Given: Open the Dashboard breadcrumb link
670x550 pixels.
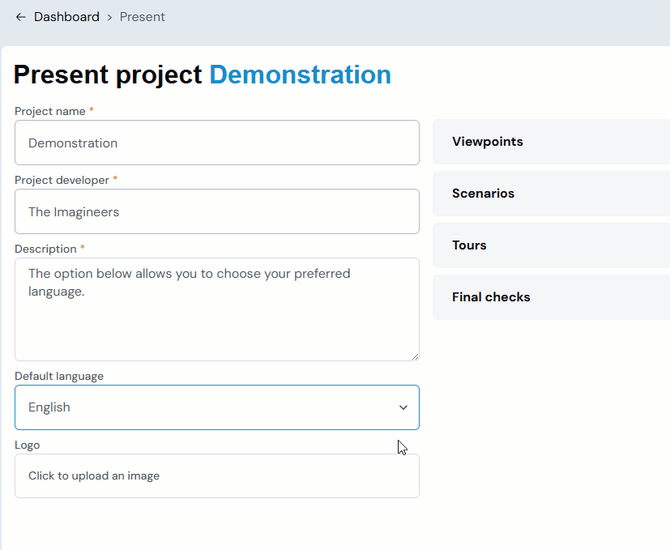Looking at the screenshot, I should tap(67, 17).
